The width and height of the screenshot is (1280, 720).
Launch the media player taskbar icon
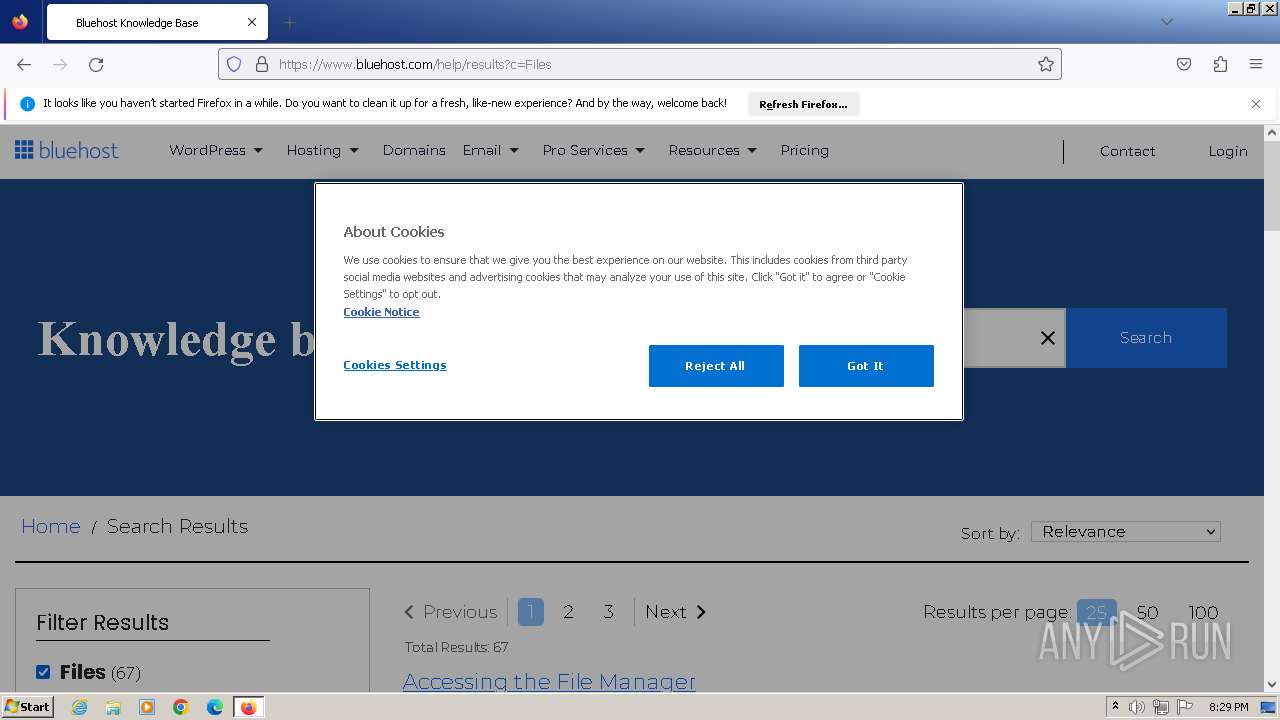pos(147,707)
